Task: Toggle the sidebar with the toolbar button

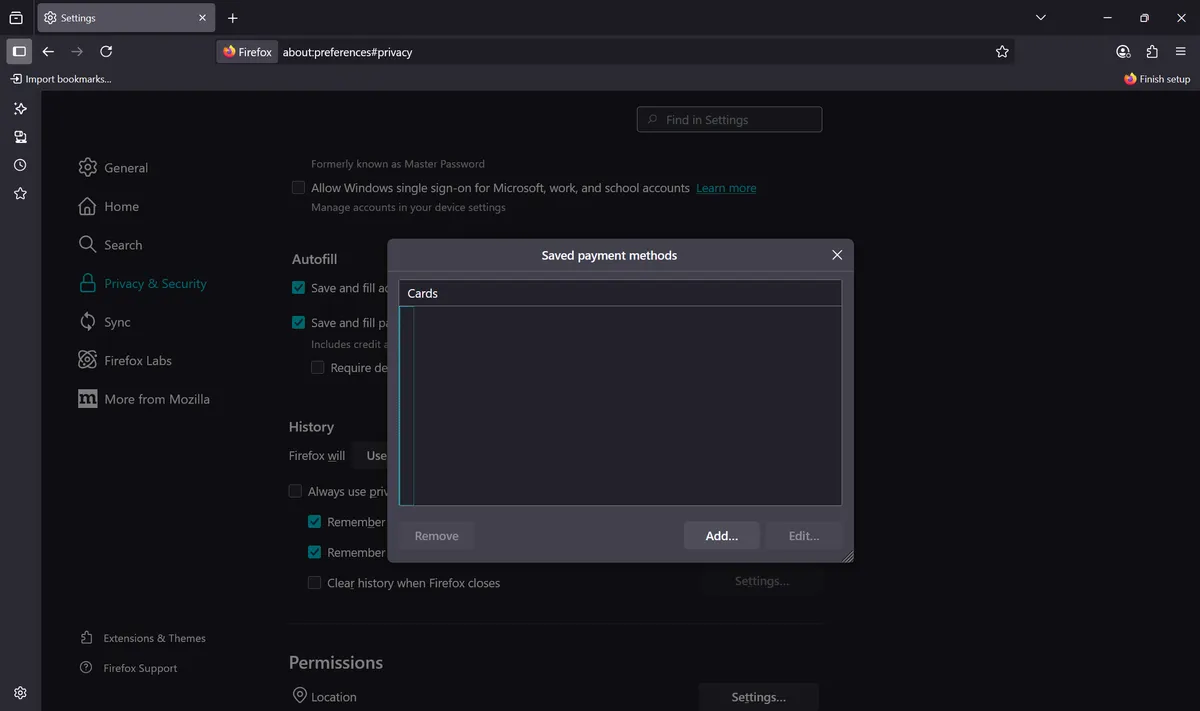Action: [19, 51]
